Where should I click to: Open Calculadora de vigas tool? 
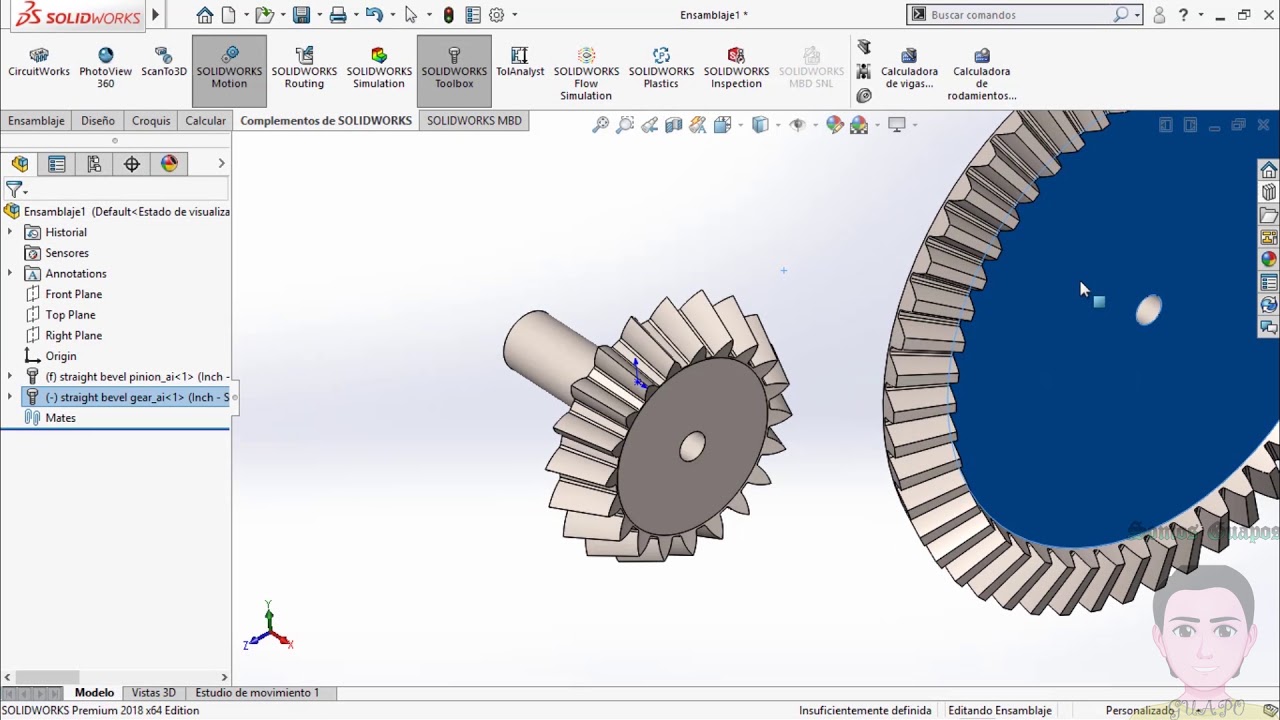click(909, 69)
